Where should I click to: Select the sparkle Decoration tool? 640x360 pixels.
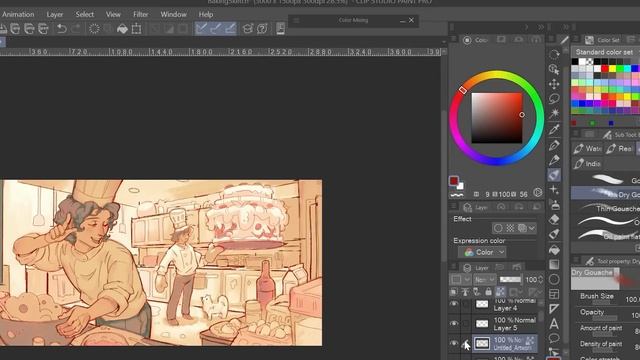coord(554,189)
